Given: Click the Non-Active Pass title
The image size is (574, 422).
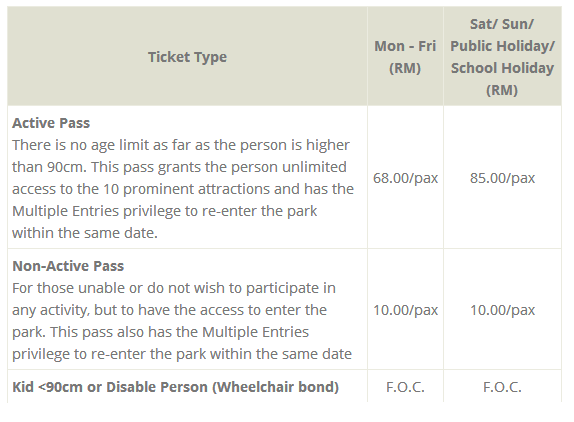Looking at the screenshot, I should coord(68,266).
